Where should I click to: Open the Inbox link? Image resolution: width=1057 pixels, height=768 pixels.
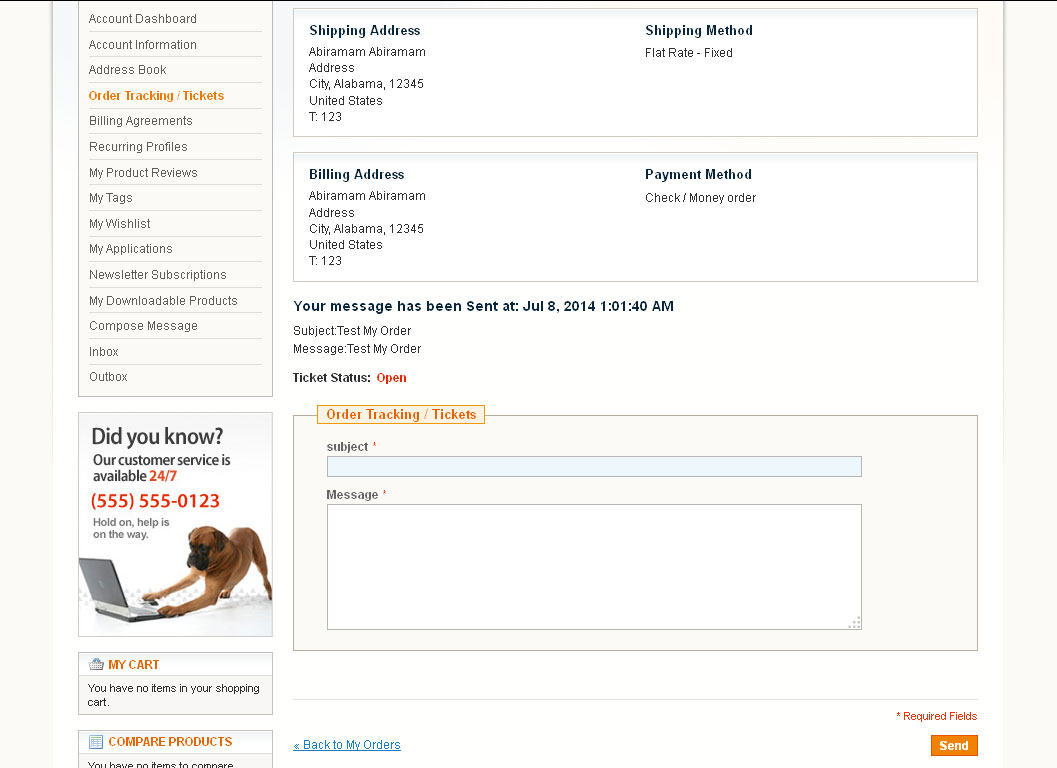click(x=104, y=351)
